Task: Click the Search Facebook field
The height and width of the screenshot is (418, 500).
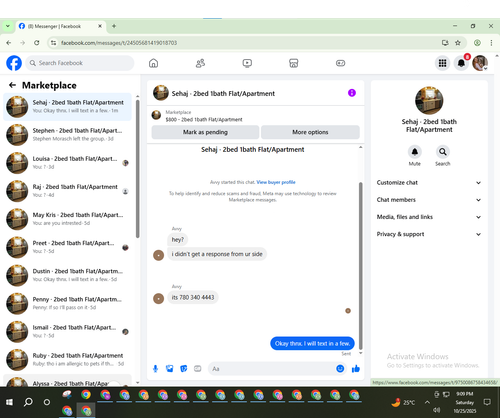Action: [80, 63]
